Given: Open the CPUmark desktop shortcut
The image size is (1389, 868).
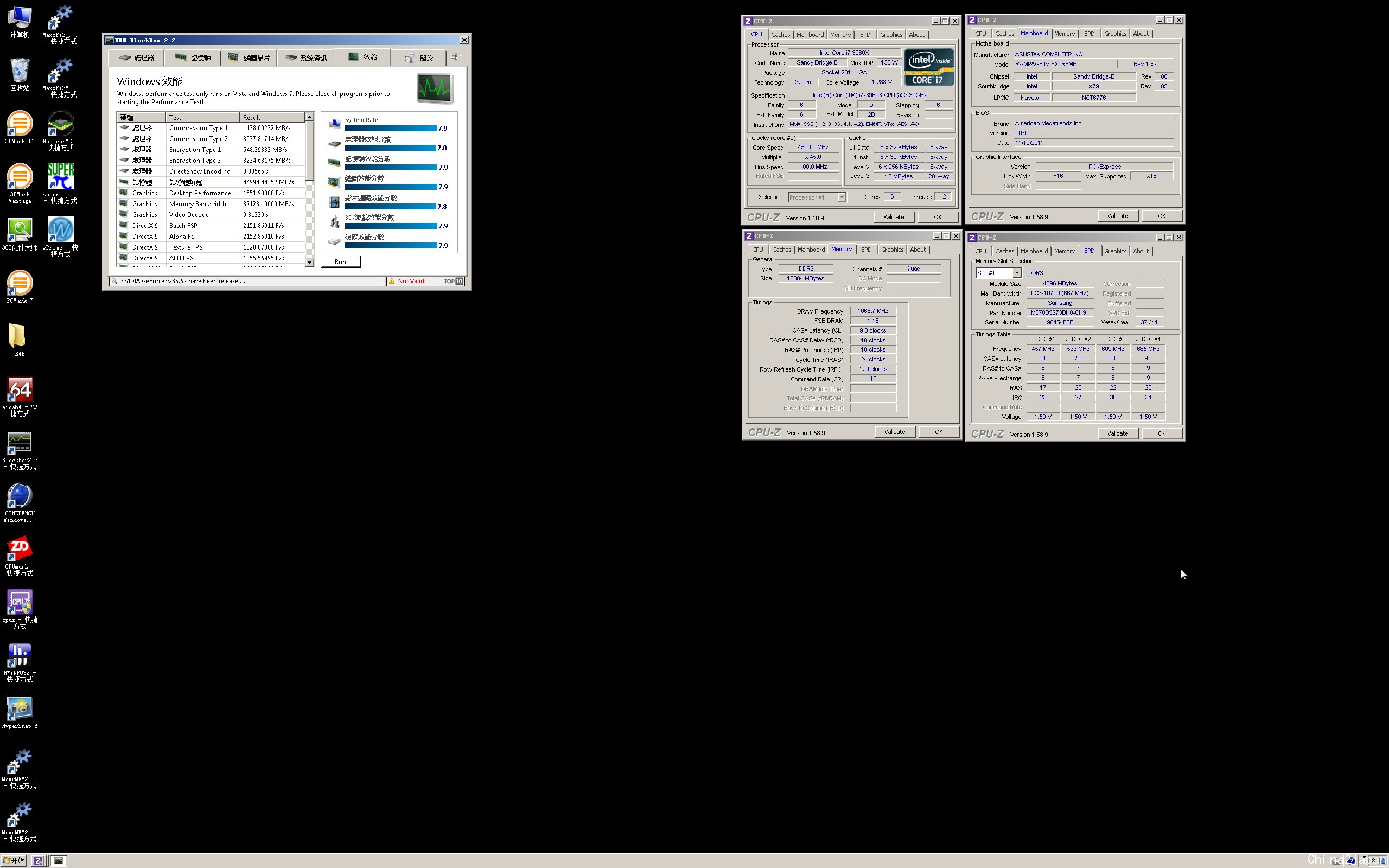Looking at the screenshot, I should pos(20,556).
